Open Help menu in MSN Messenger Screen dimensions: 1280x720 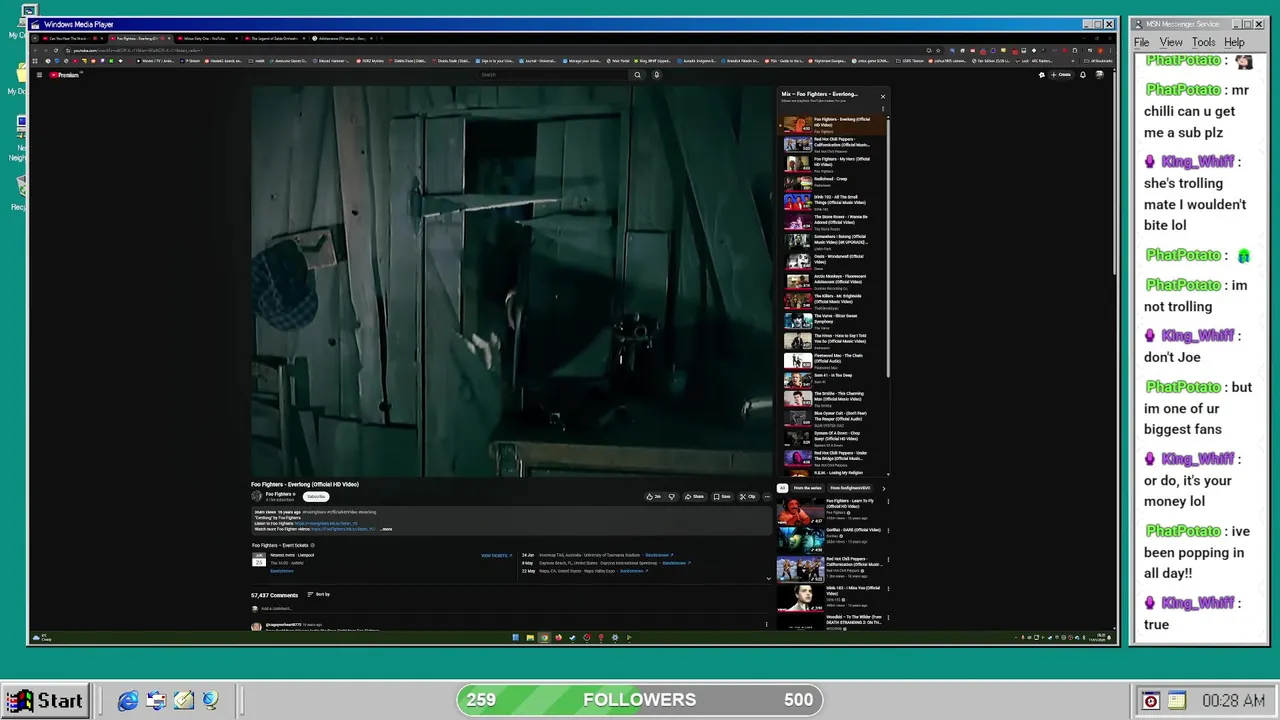tap(1235, 42)
